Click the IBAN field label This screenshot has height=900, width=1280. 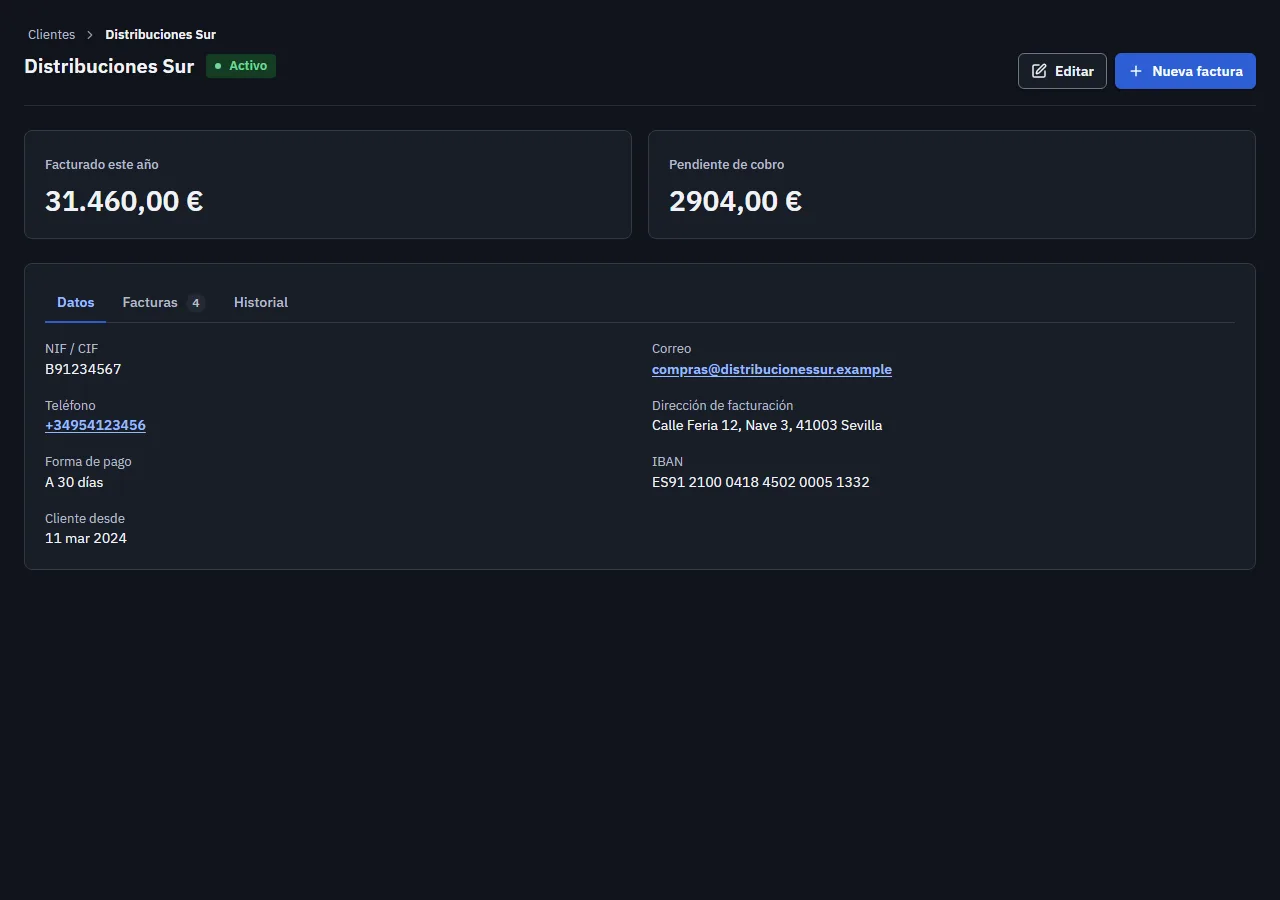tap(667, 461)
